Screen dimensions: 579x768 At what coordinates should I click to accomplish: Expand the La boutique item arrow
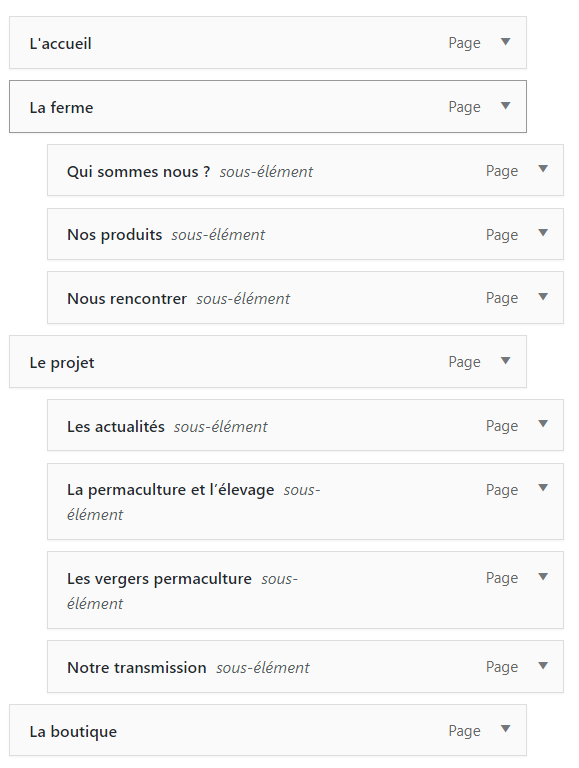pos(506,729)
